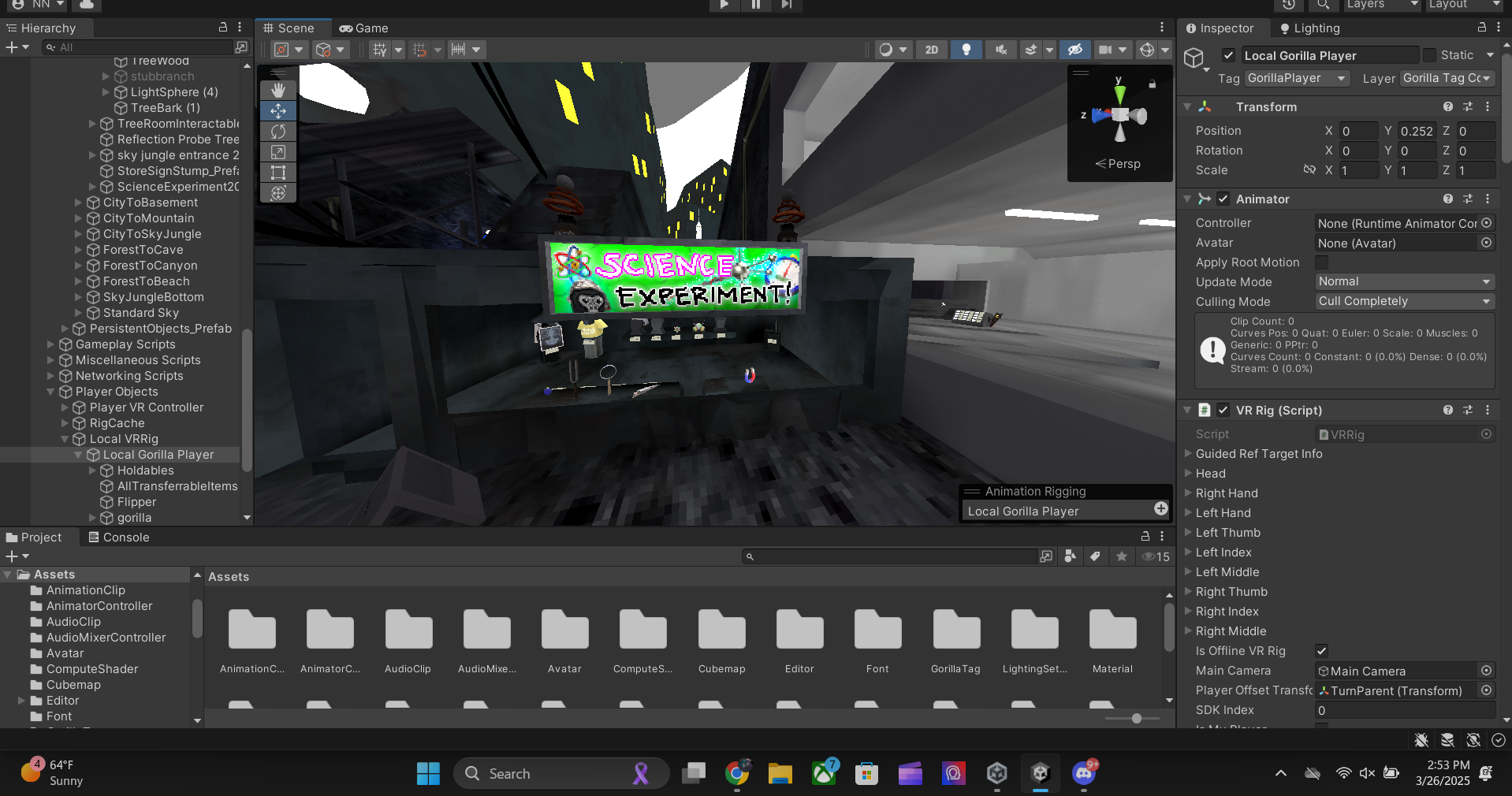This screenshot has height=796, width=1512.
Task: Toggle scene visibility eye icon
Action: 1074,50
